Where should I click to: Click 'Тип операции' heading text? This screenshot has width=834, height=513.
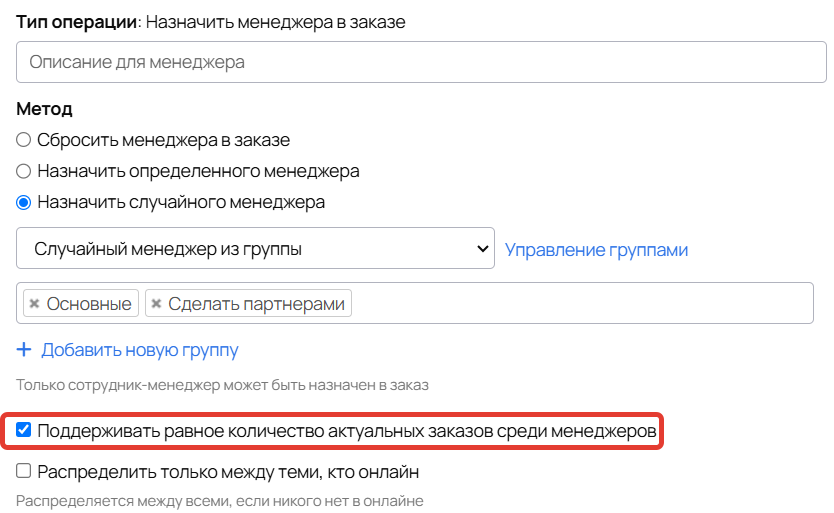pos(77,22)
